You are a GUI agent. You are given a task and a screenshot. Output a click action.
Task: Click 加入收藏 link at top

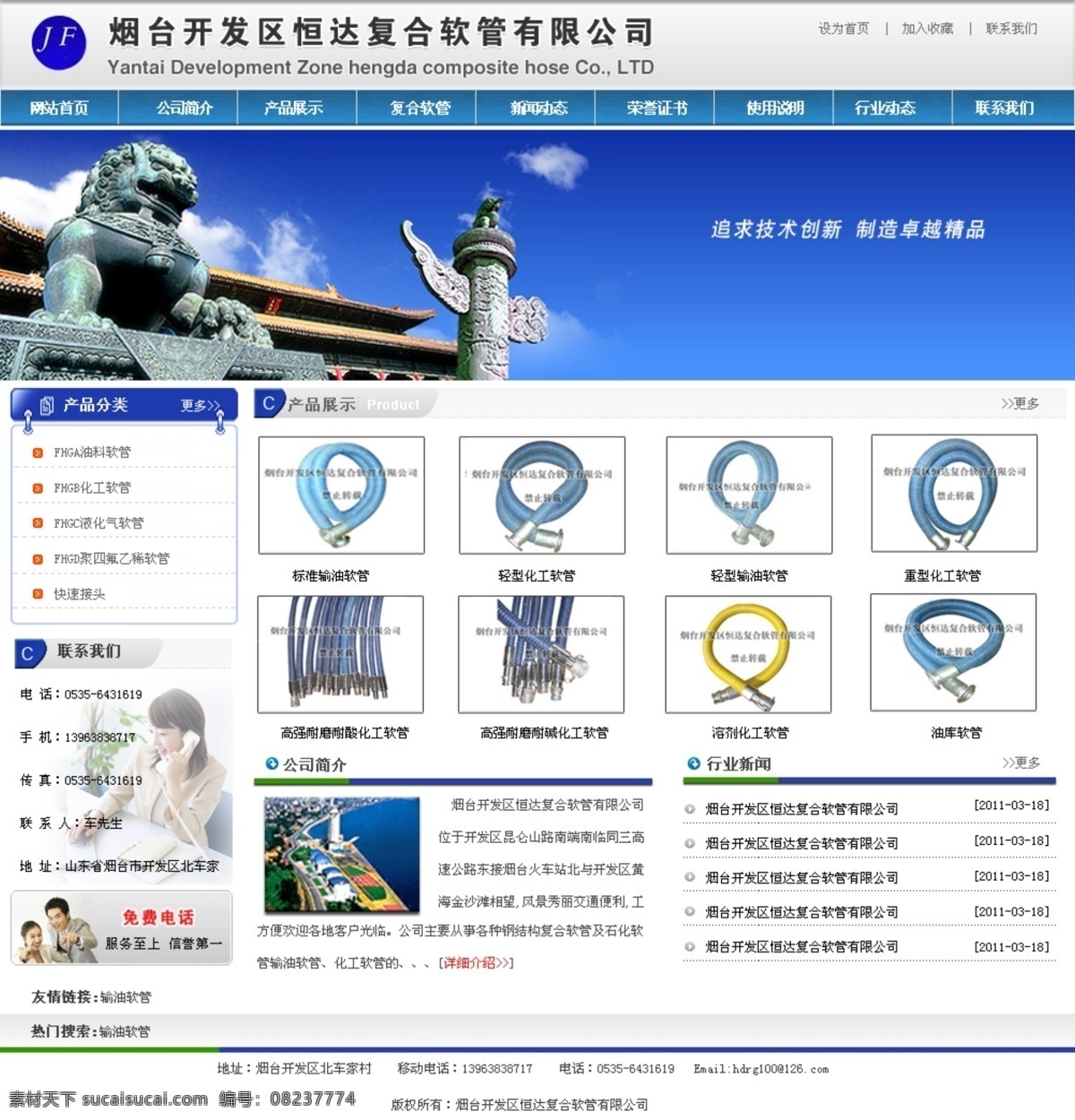(927, 29)
